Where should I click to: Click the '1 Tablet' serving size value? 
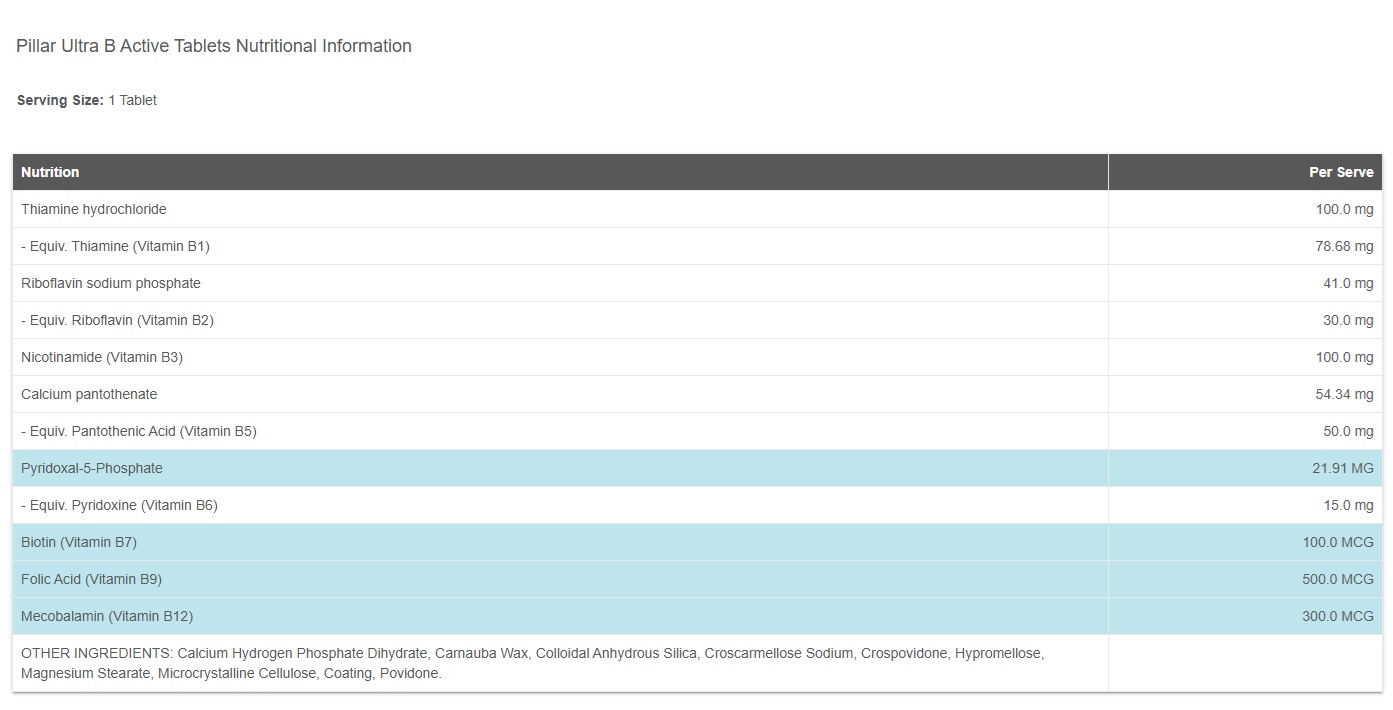(x=132, y=100)
